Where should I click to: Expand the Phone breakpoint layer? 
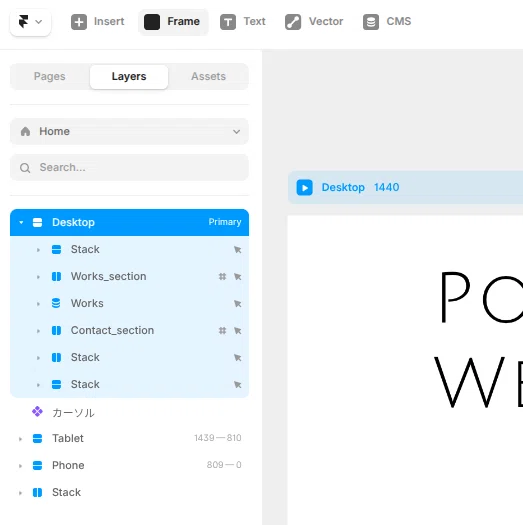click(20, 466)
